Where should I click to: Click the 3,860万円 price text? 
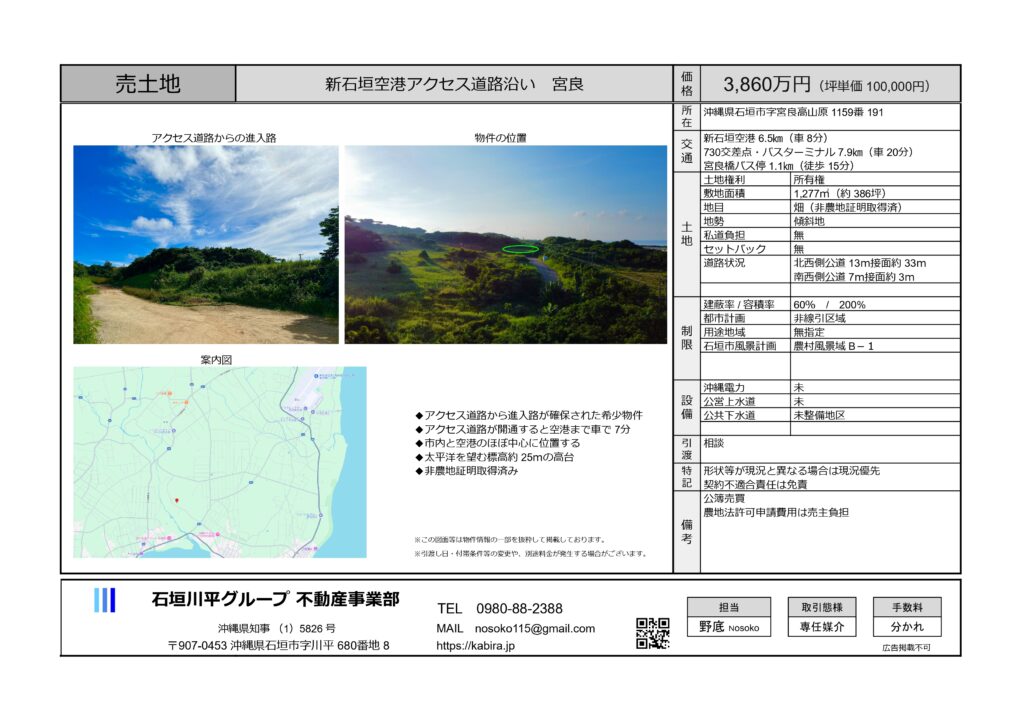(x=753, y=85)
